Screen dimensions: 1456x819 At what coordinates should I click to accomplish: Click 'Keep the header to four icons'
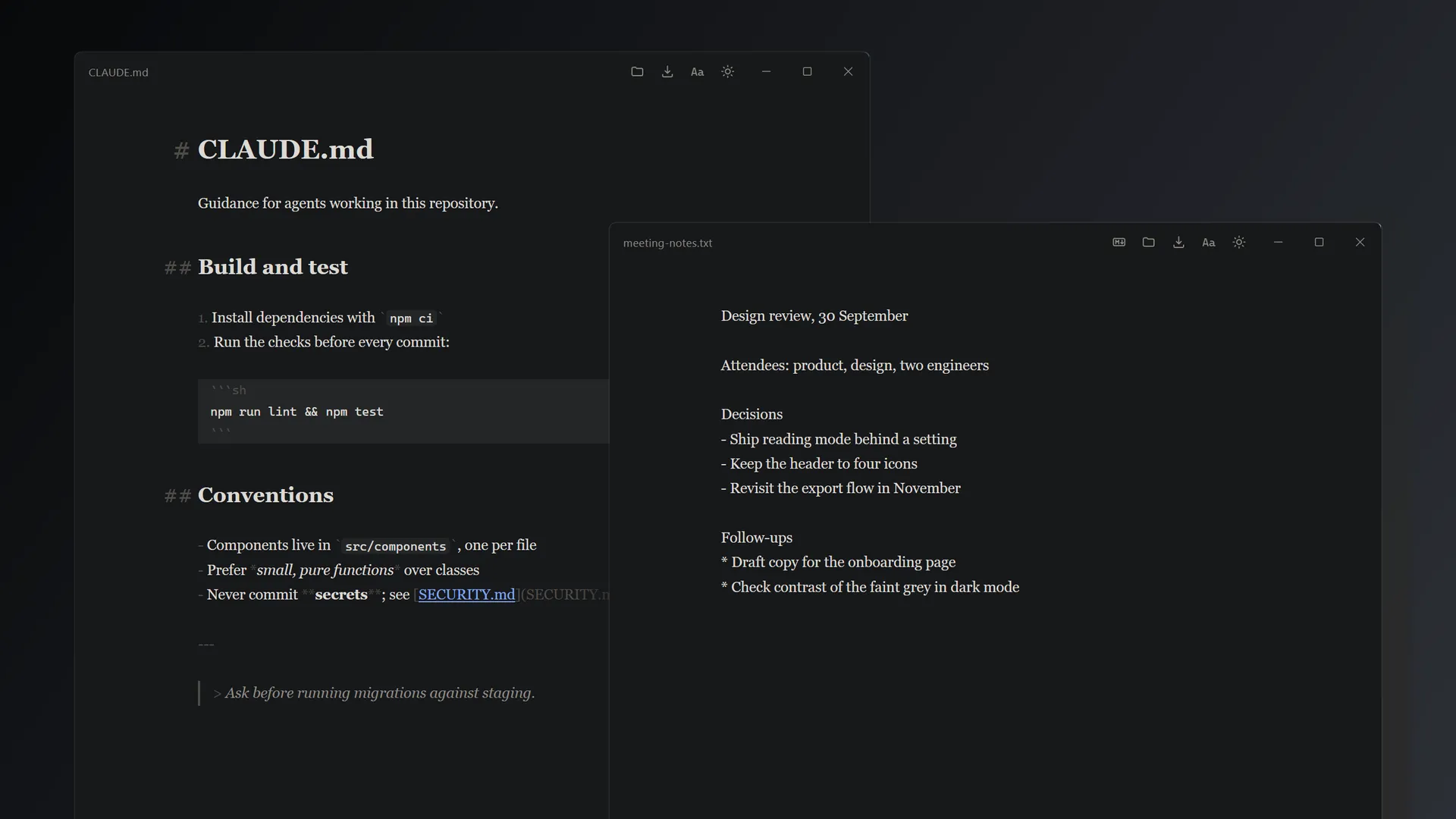(823, 463)
